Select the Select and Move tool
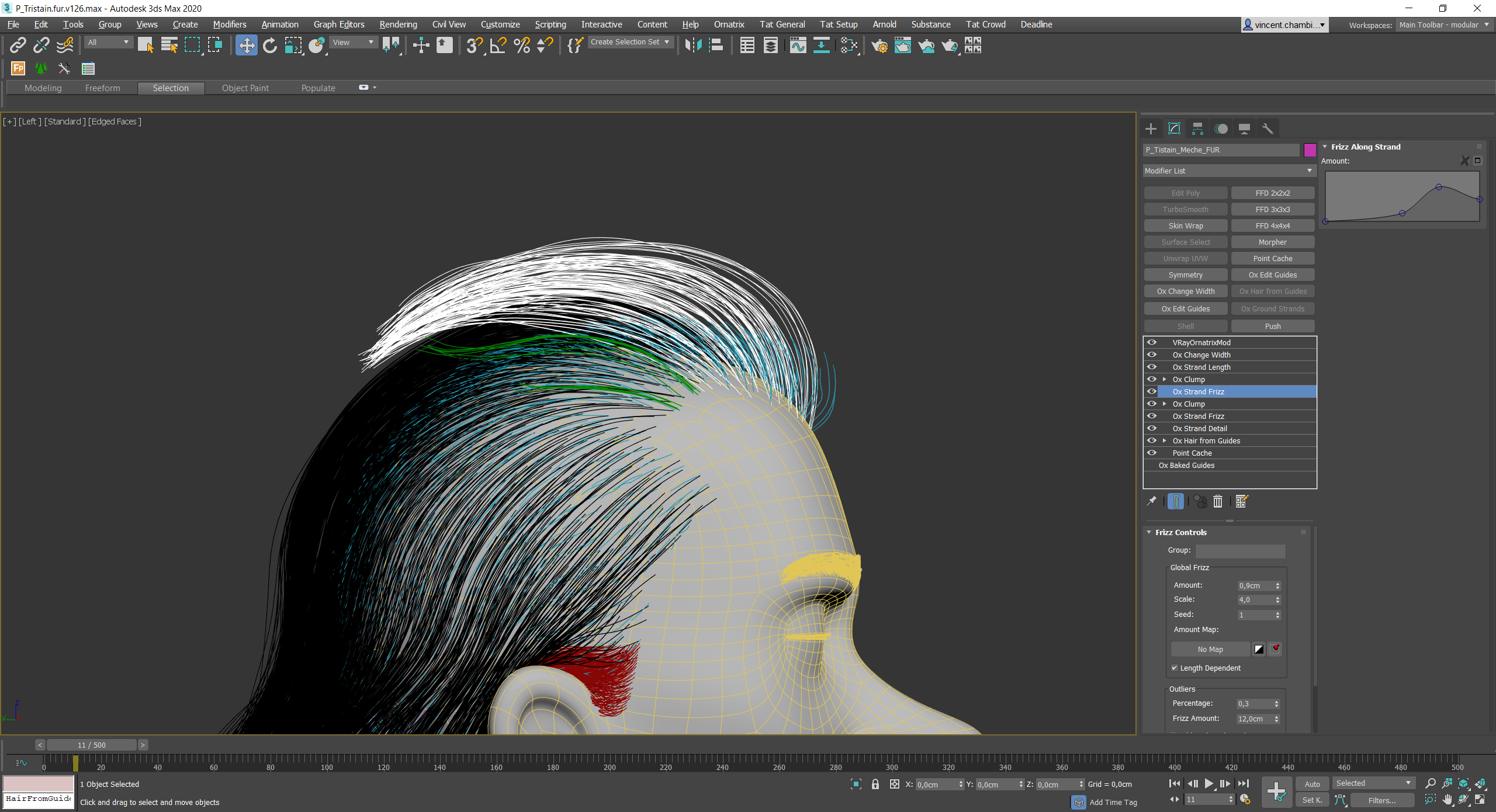 click(x=247, y=46)
